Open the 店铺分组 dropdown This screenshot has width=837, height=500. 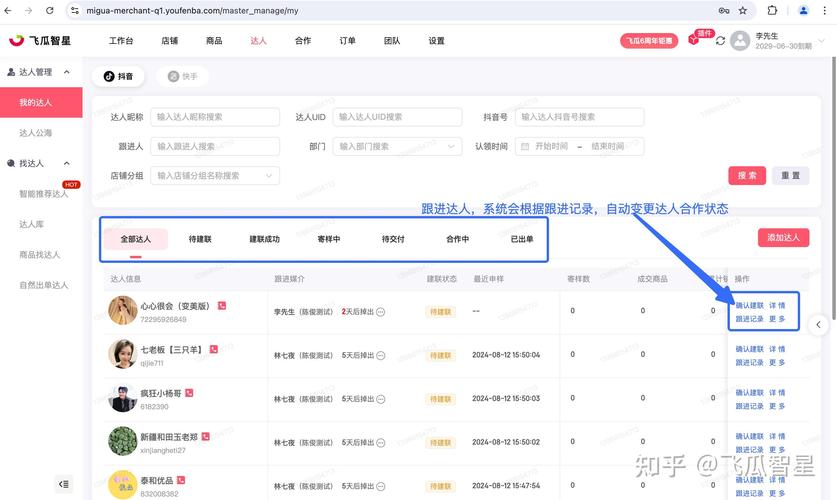coord(215,175)
